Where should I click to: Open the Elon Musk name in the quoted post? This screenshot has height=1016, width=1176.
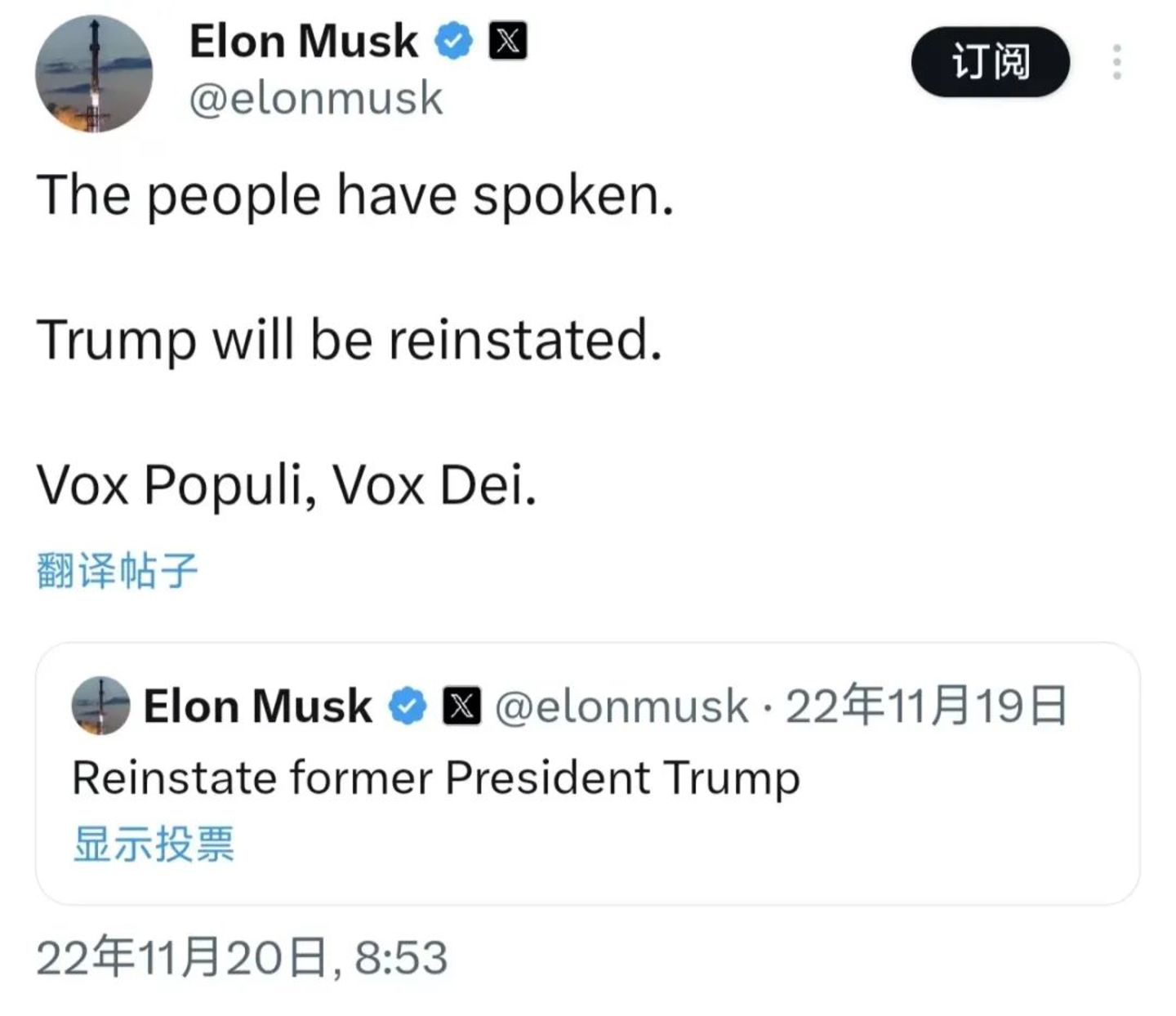pos(257,706)
